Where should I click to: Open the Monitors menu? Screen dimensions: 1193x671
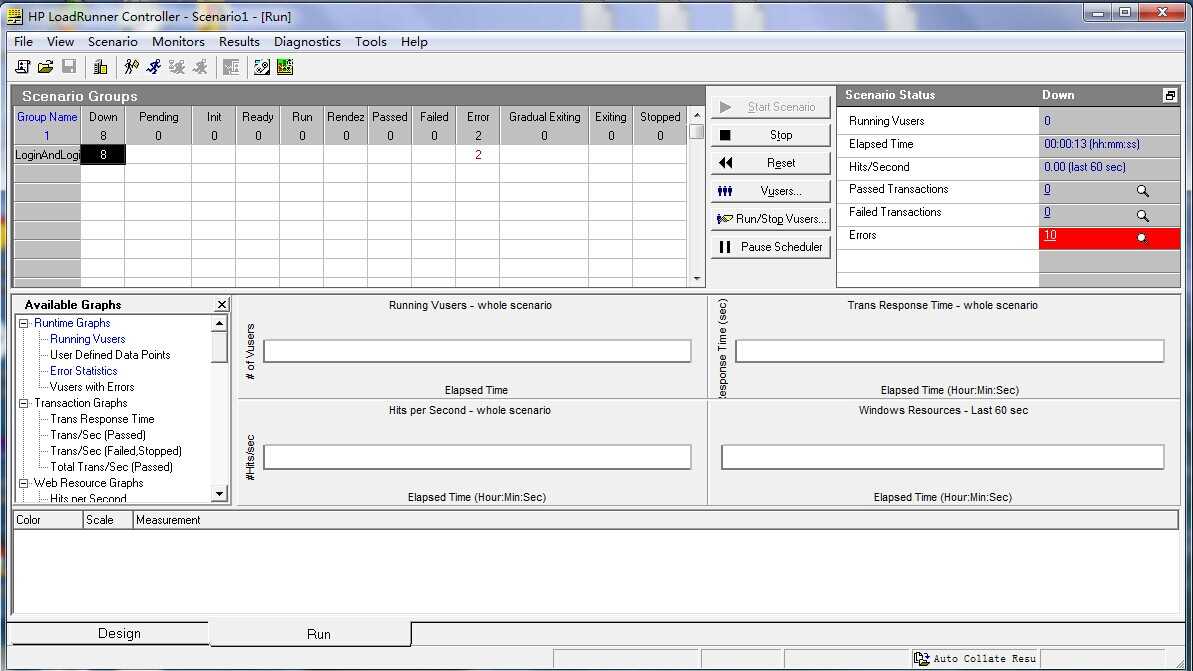click(x=178, y=42)
